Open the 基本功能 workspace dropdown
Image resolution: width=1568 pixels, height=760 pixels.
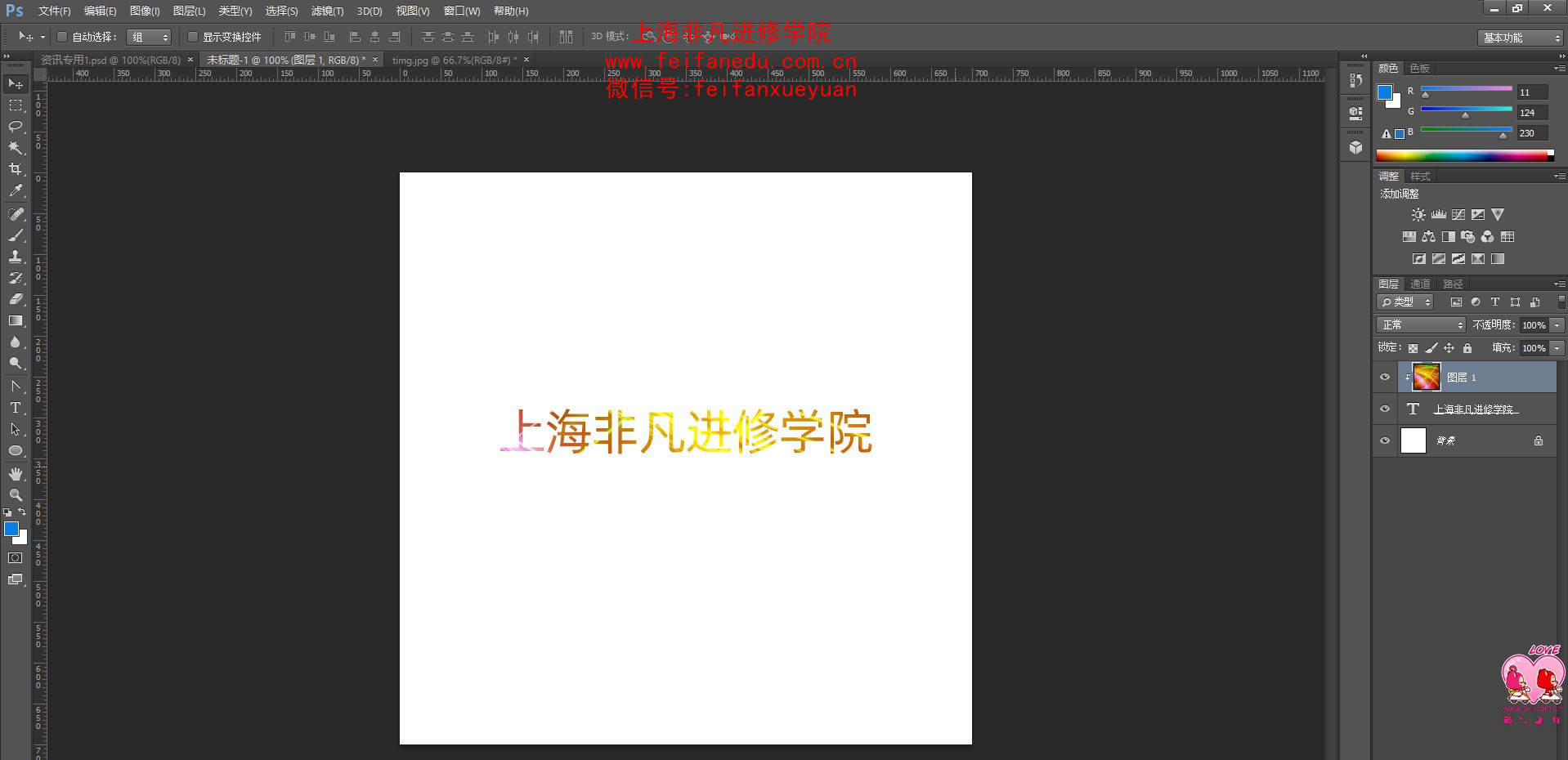tap(1521, 38)
